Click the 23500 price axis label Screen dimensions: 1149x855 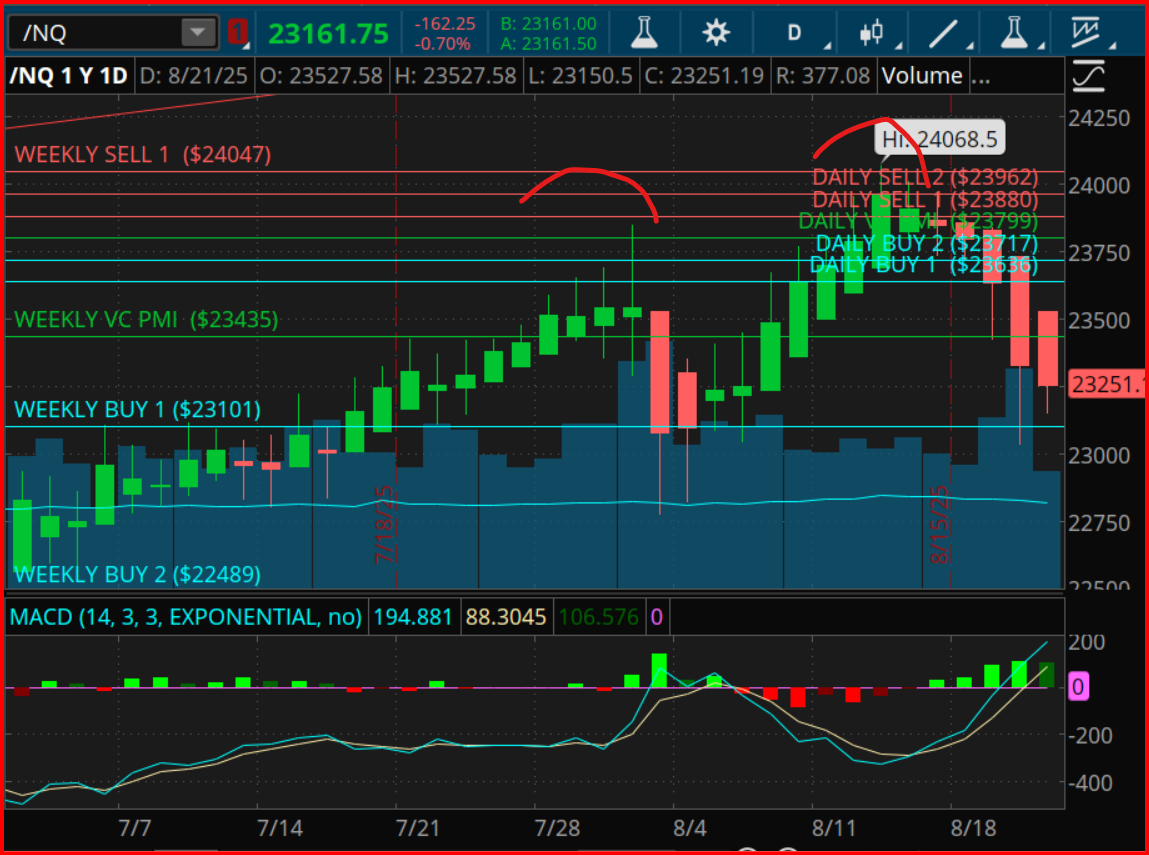tap(1099, 320)
